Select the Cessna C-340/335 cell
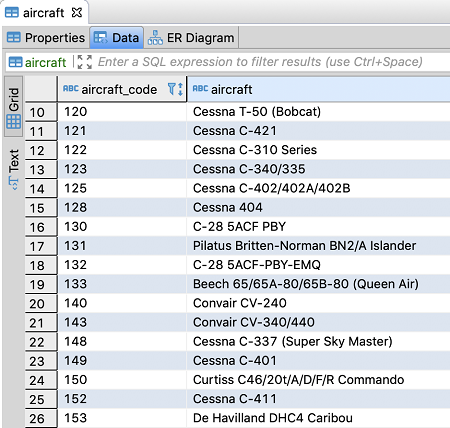 click(x=318, y=169)
